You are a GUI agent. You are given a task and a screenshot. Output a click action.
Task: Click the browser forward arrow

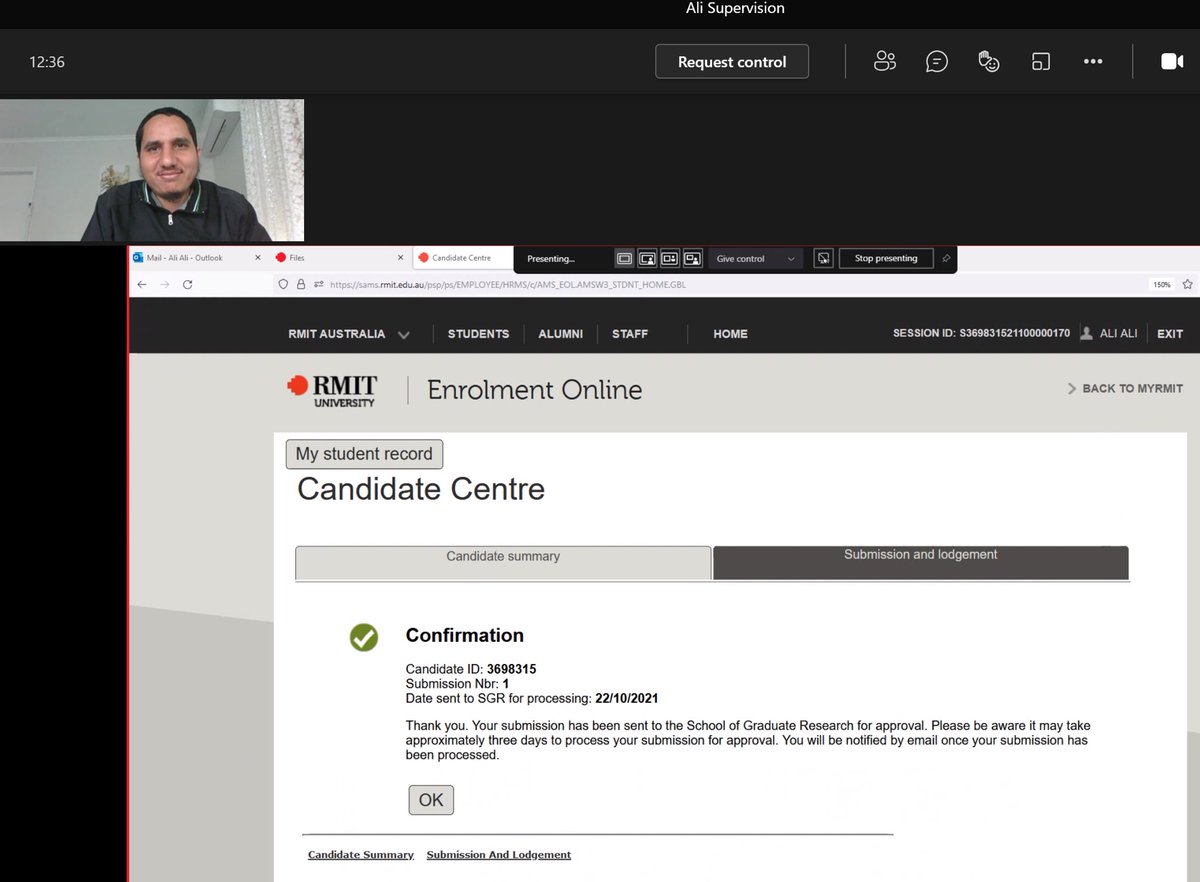click(165, 284)
